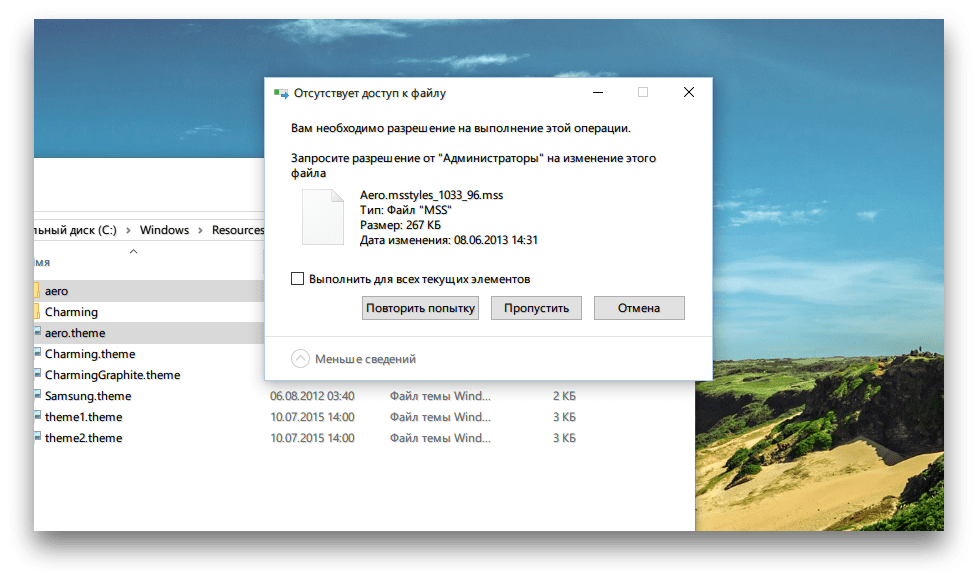The image size is (978, 580).
Task: Click the file transfer icon in dialog title
Action: click(281, 93)
